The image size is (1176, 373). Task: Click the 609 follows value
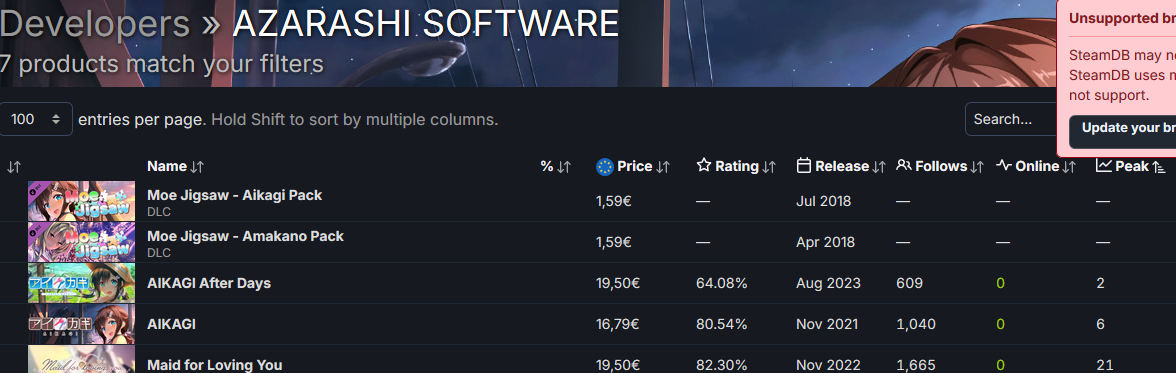coord(909,284)
